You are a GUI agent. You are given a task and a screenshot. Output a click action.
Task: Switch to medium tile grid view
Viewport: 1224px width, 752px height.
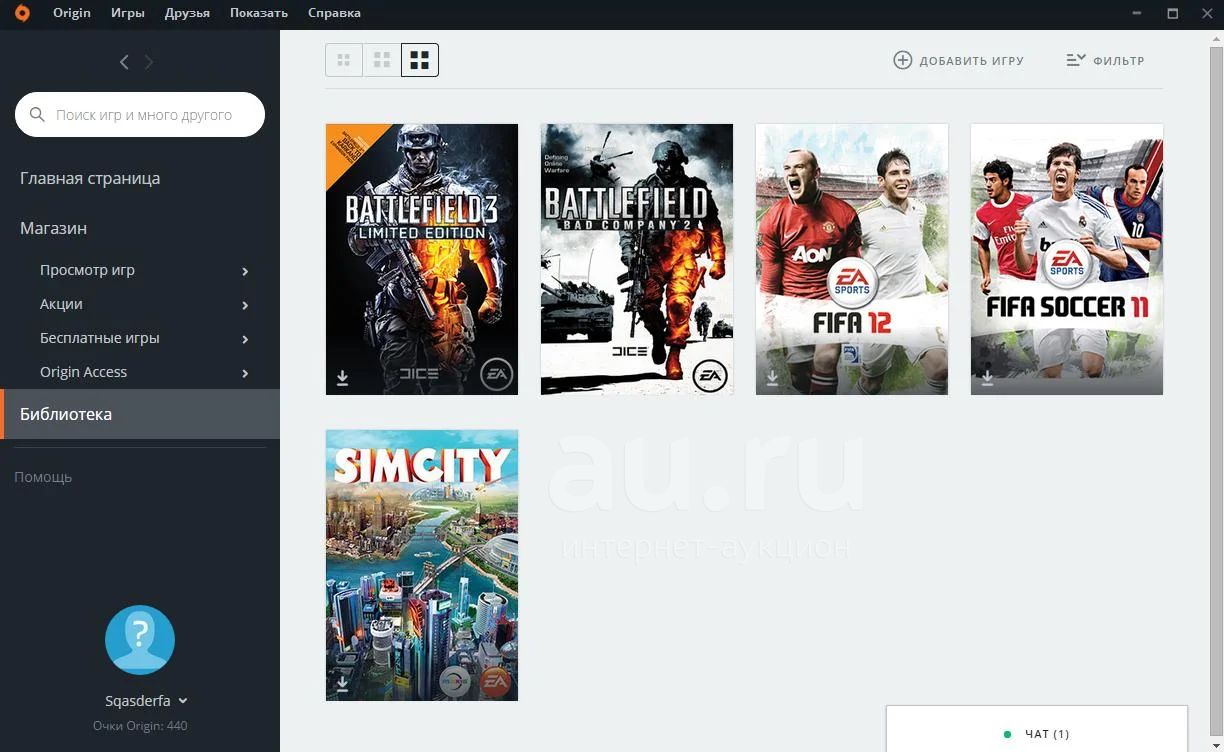point(382,60)
